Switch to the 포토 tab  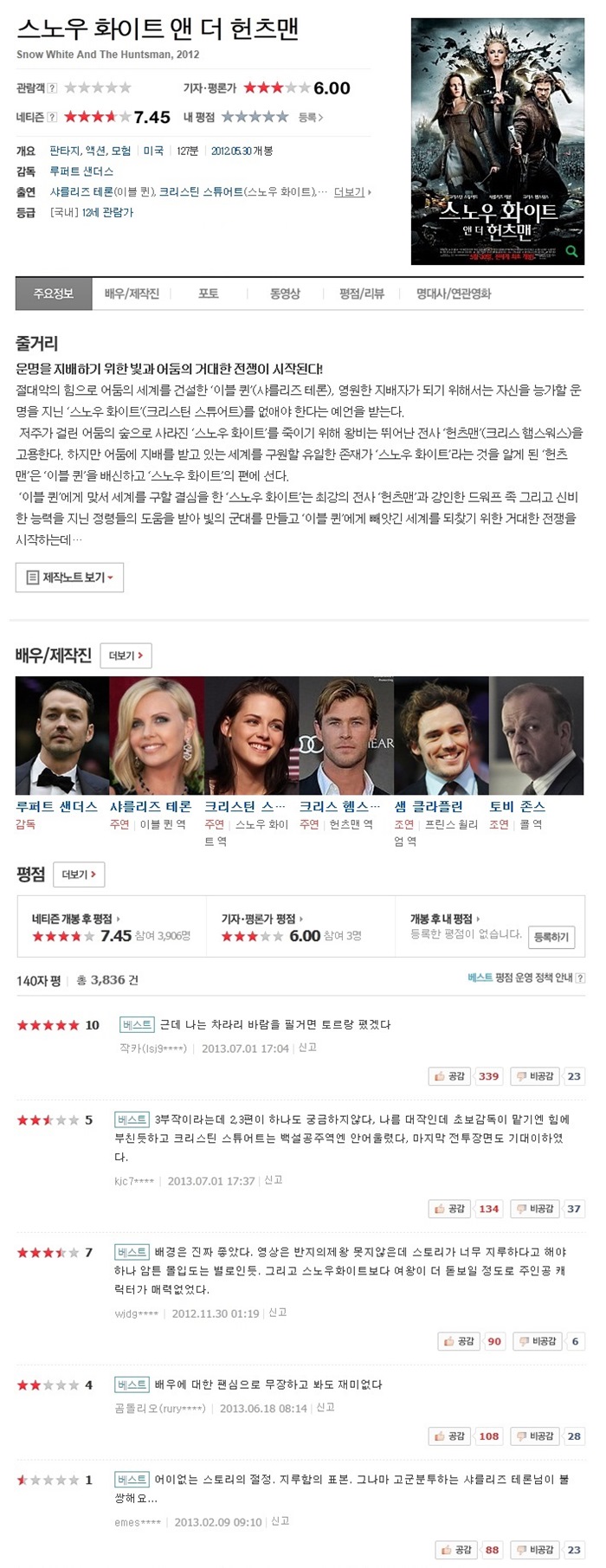(x=209, y=294)
